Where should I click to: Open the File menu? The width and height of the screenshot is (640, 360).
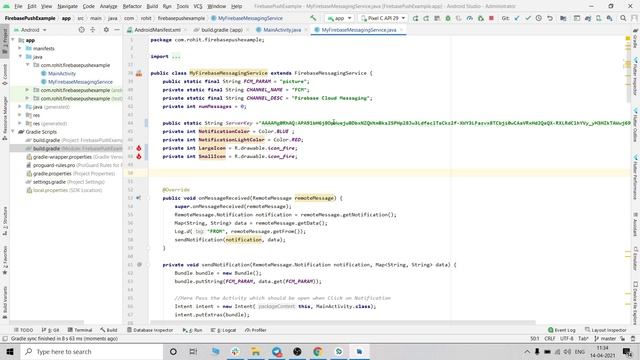click(x=18, y=6)
